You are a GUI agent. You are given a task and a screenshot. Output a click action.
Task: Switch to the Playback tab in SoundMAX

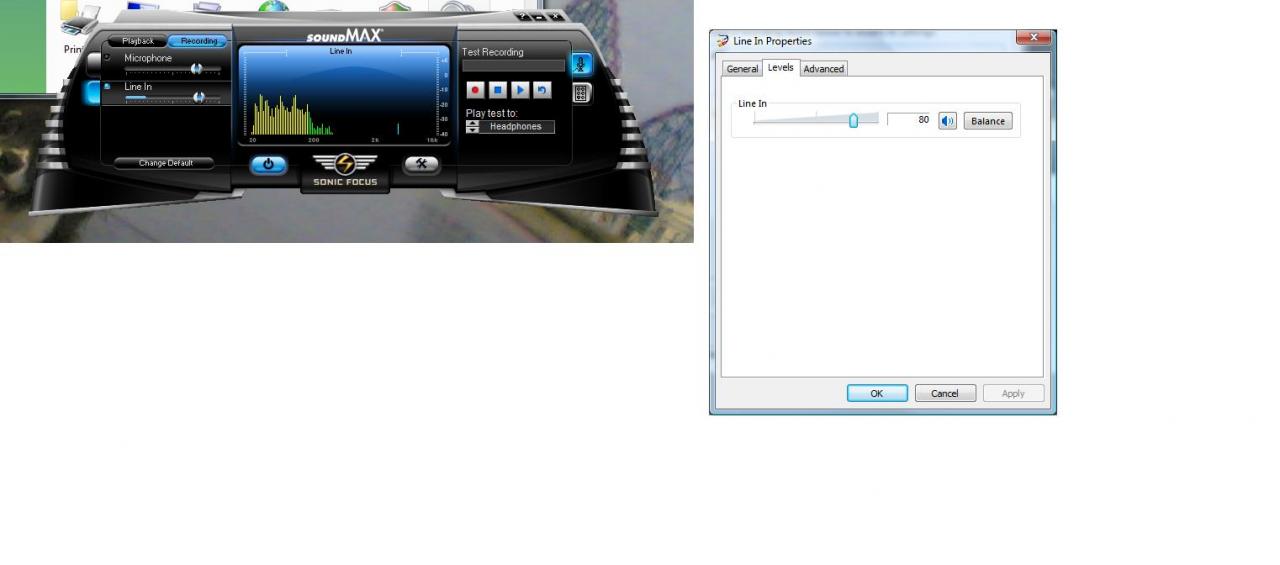click(138, 41)
